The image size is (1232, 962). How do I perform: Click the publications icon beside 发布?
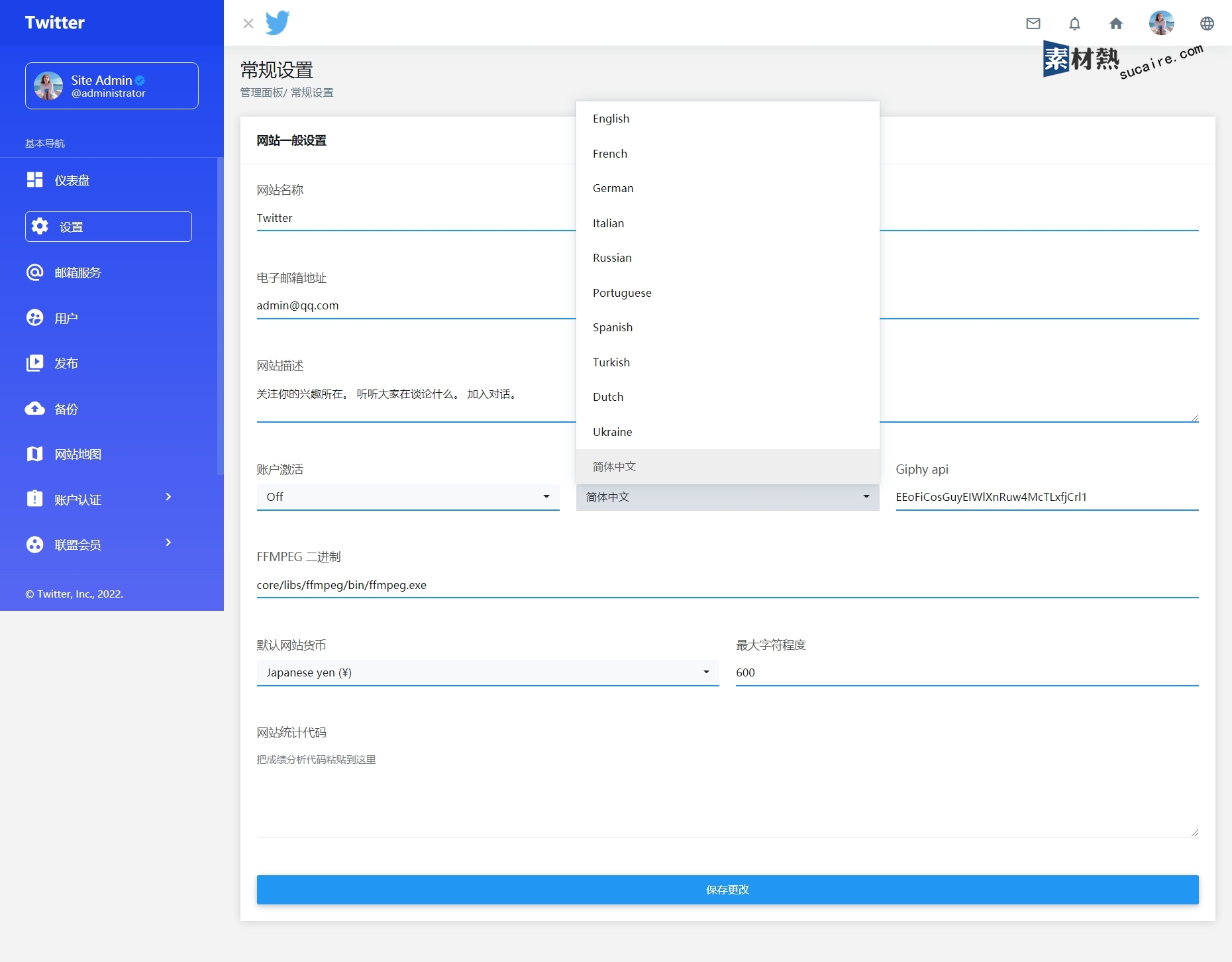pyautogui.click(x=34, y=363)
